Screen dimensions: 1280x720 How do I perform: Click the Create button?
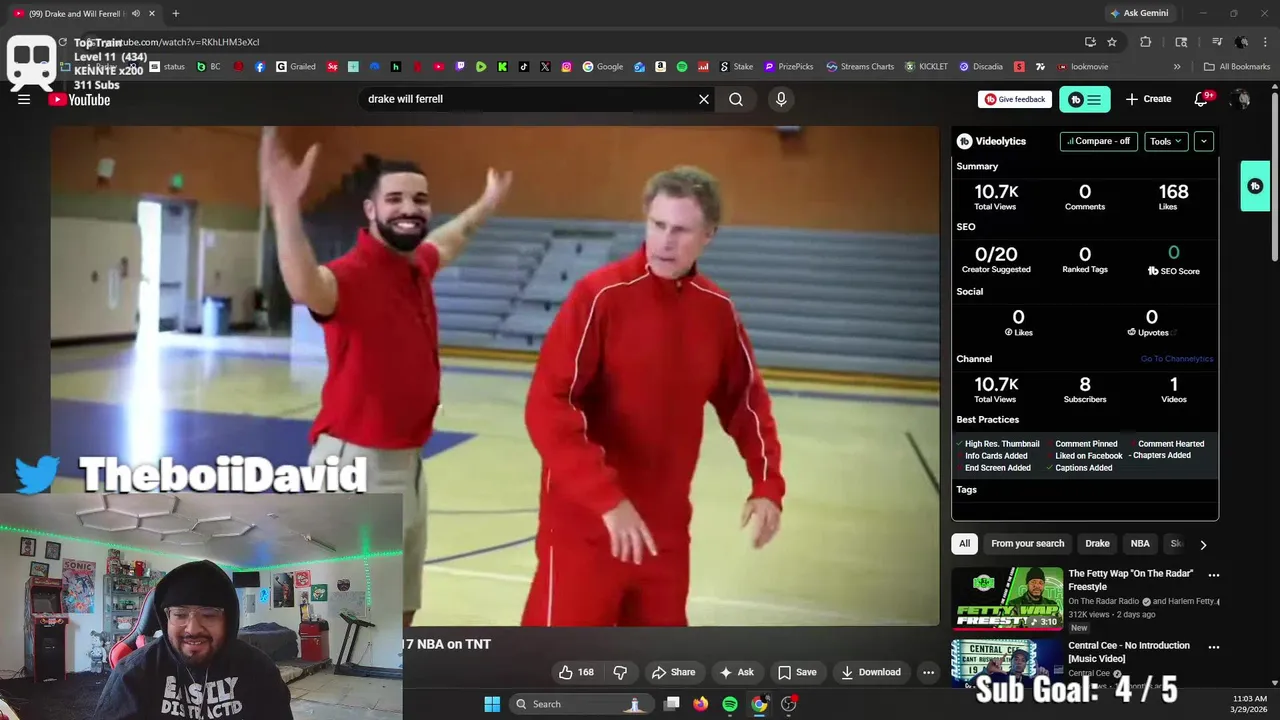click(1148, 99)
